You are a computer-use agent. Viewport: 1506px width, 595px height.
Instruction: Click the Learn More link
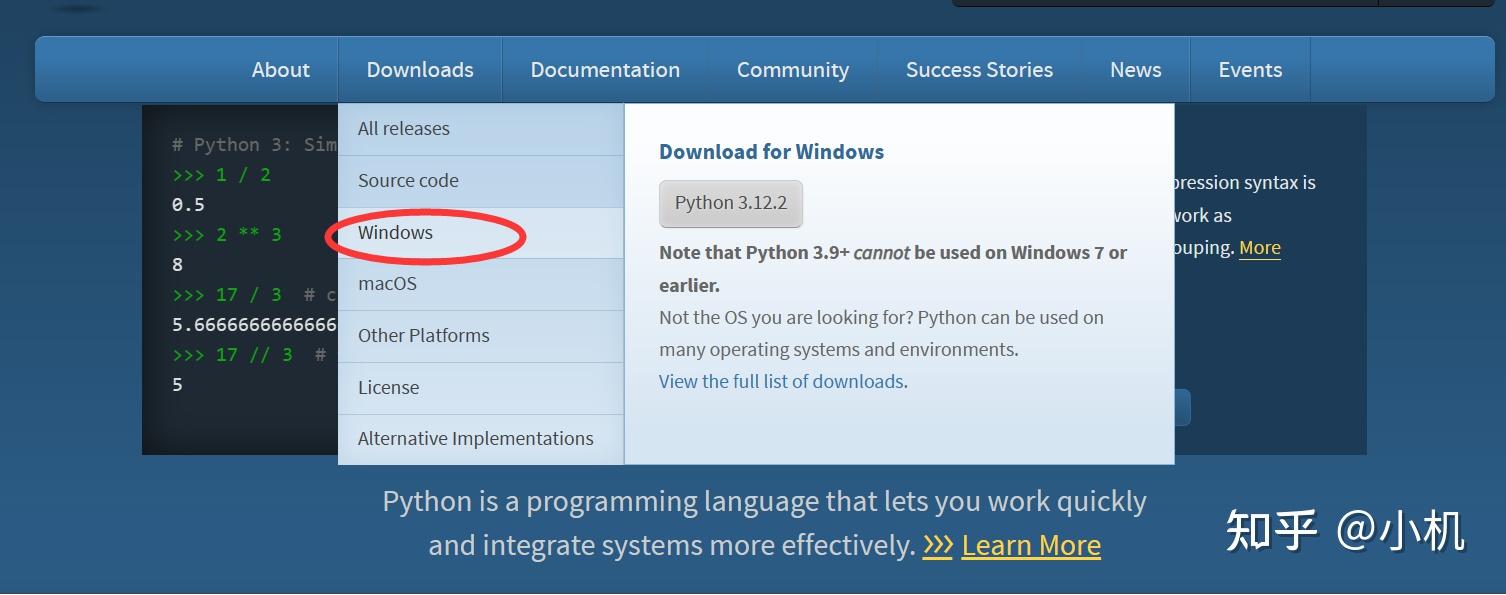(1031, 546)
